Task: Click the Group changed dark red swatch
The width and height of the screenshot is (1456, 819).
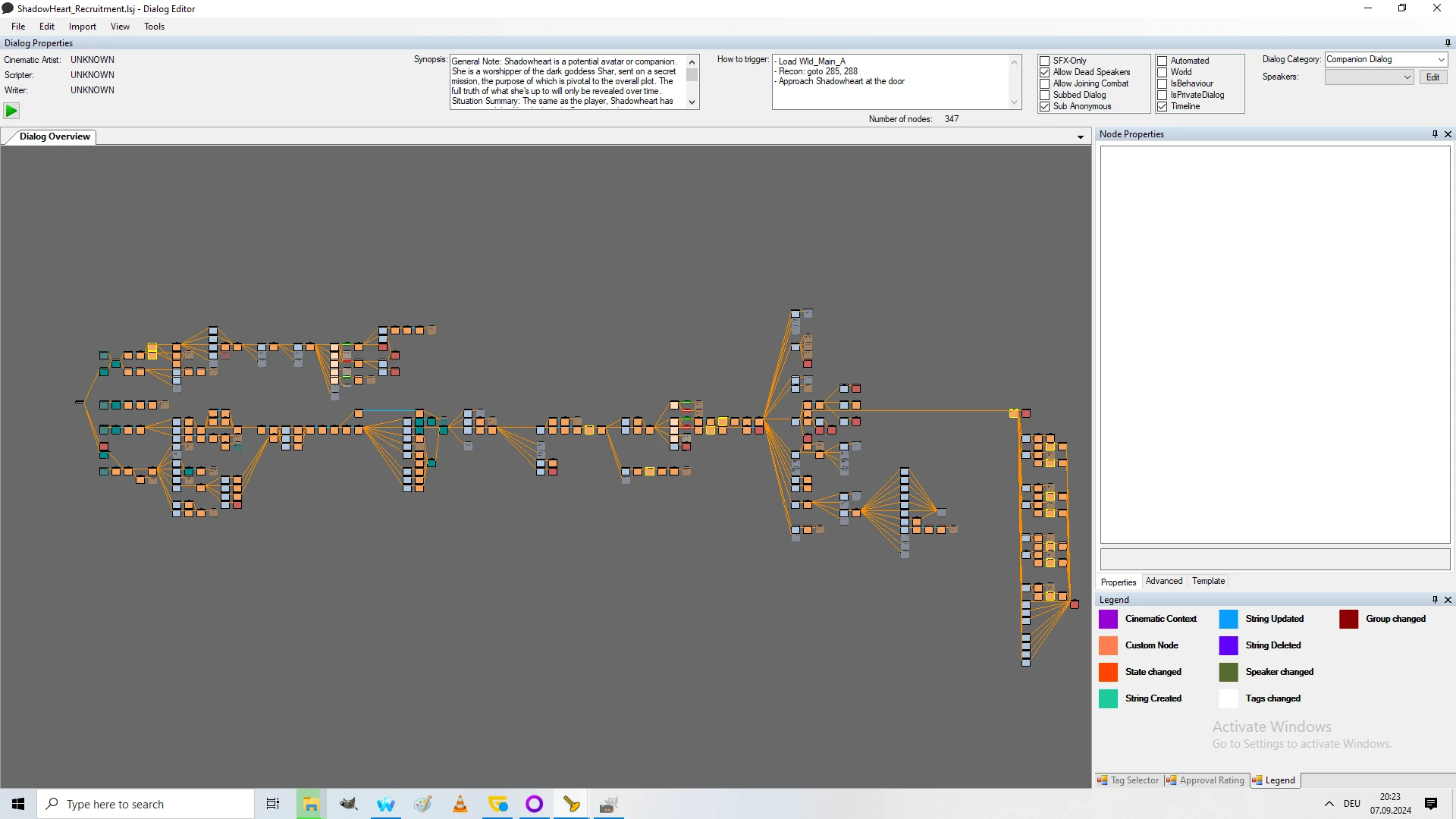Action: 1349,619
